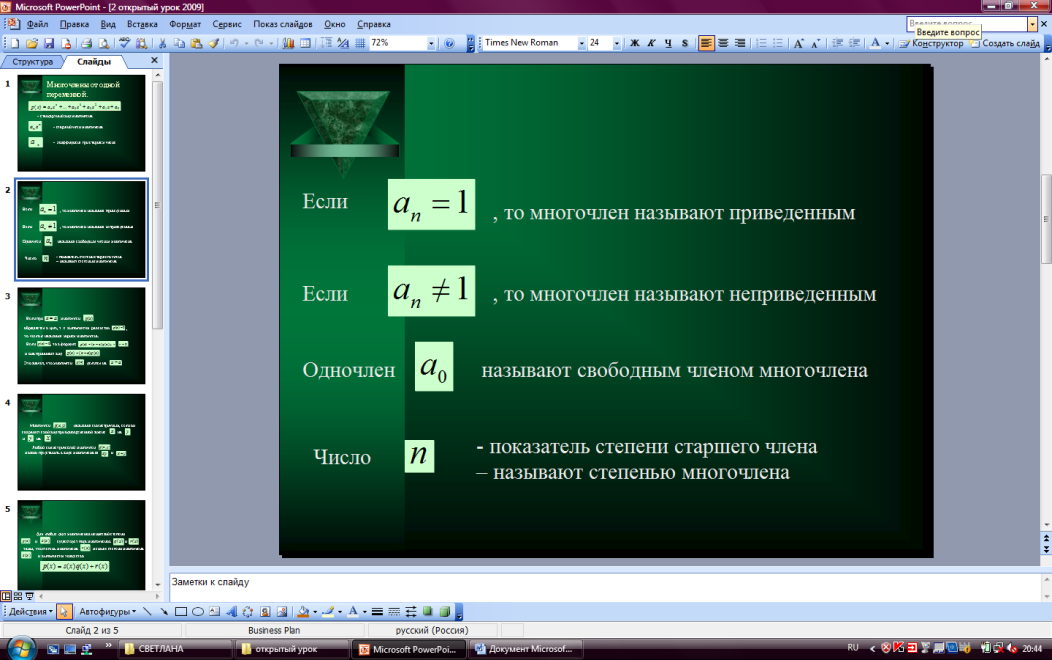
Task: Click the Print icon
Action: 87,43
